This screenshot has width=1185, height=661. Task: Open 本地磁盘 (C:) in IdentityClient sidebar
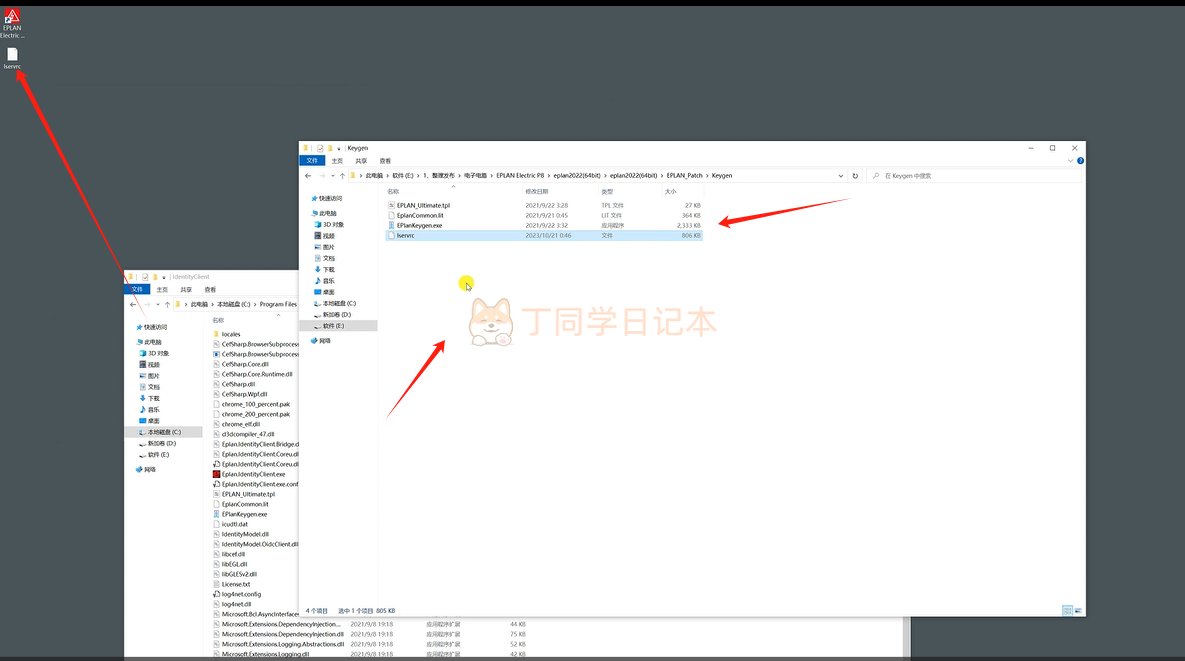click(x=164, y=432)
